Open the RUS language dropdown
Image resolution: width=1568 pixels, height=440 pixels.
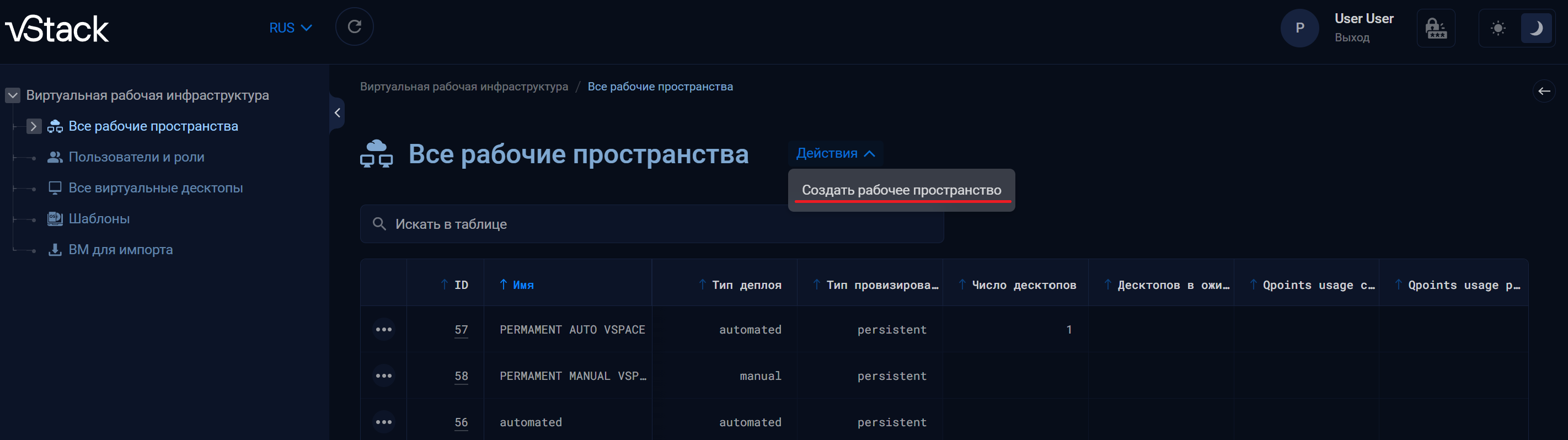(290, 28)
